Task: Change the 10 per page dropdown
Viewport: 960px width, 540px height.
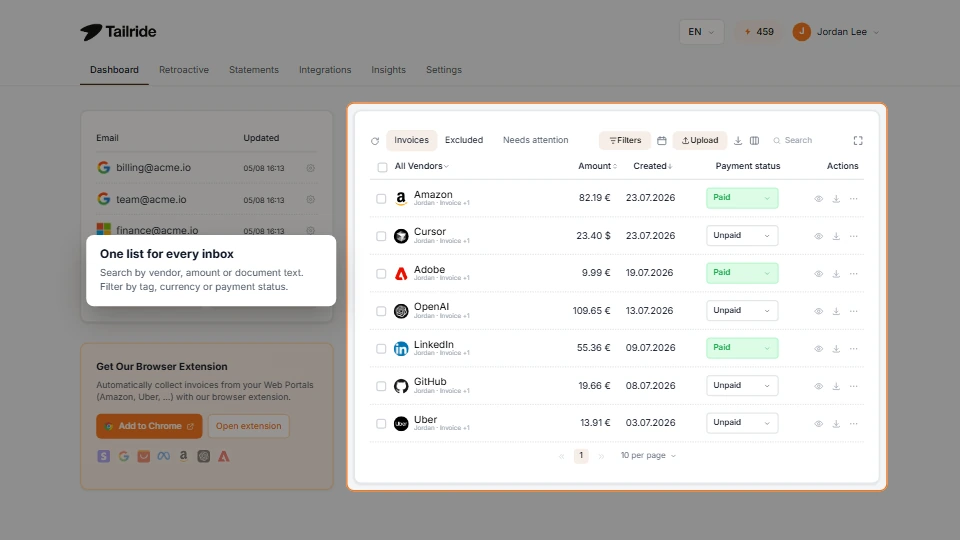Action: click(648, 456)
